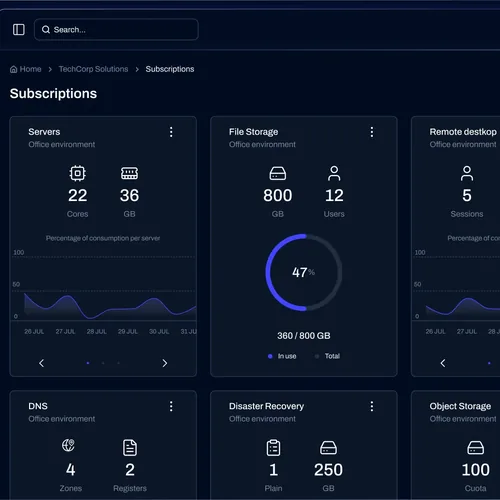Click 30 JUL label on Servers chart

(x=159, y=332)
